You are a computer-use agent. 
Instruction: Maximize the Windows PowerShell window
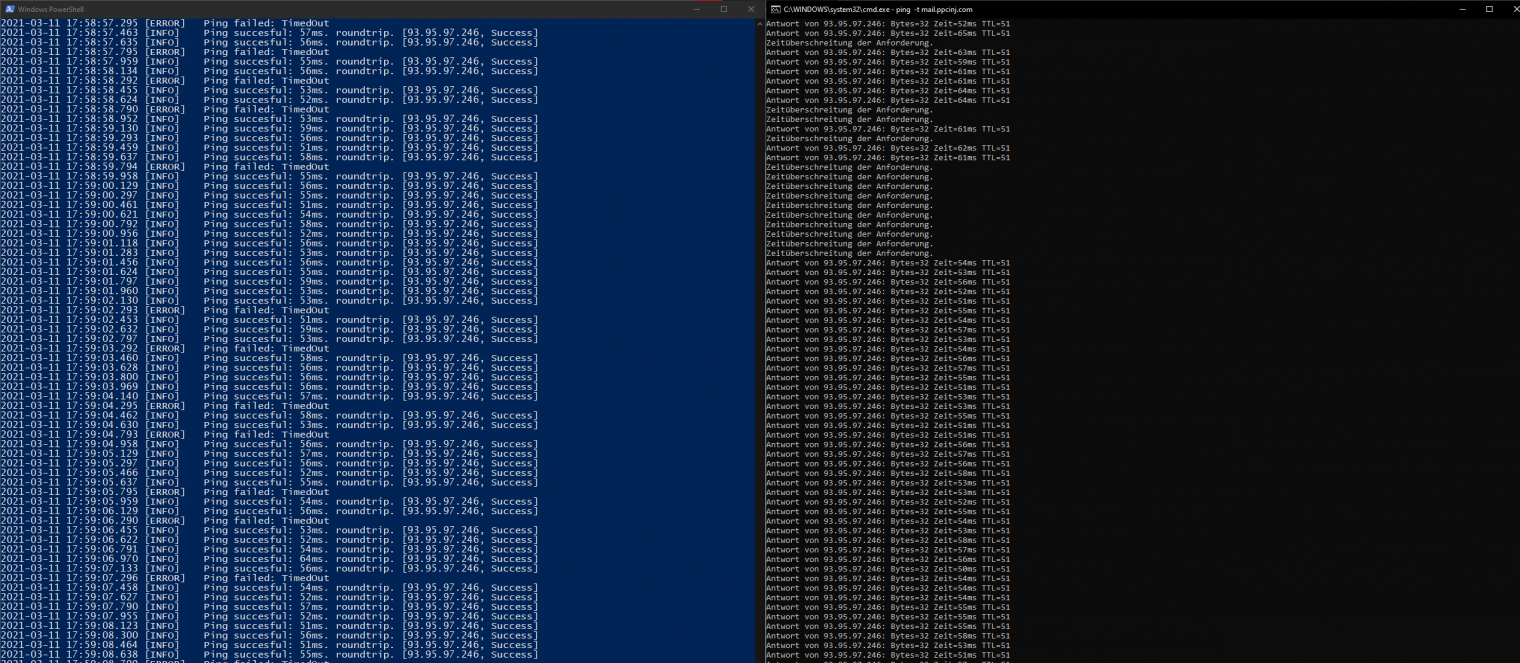[723, 9]
